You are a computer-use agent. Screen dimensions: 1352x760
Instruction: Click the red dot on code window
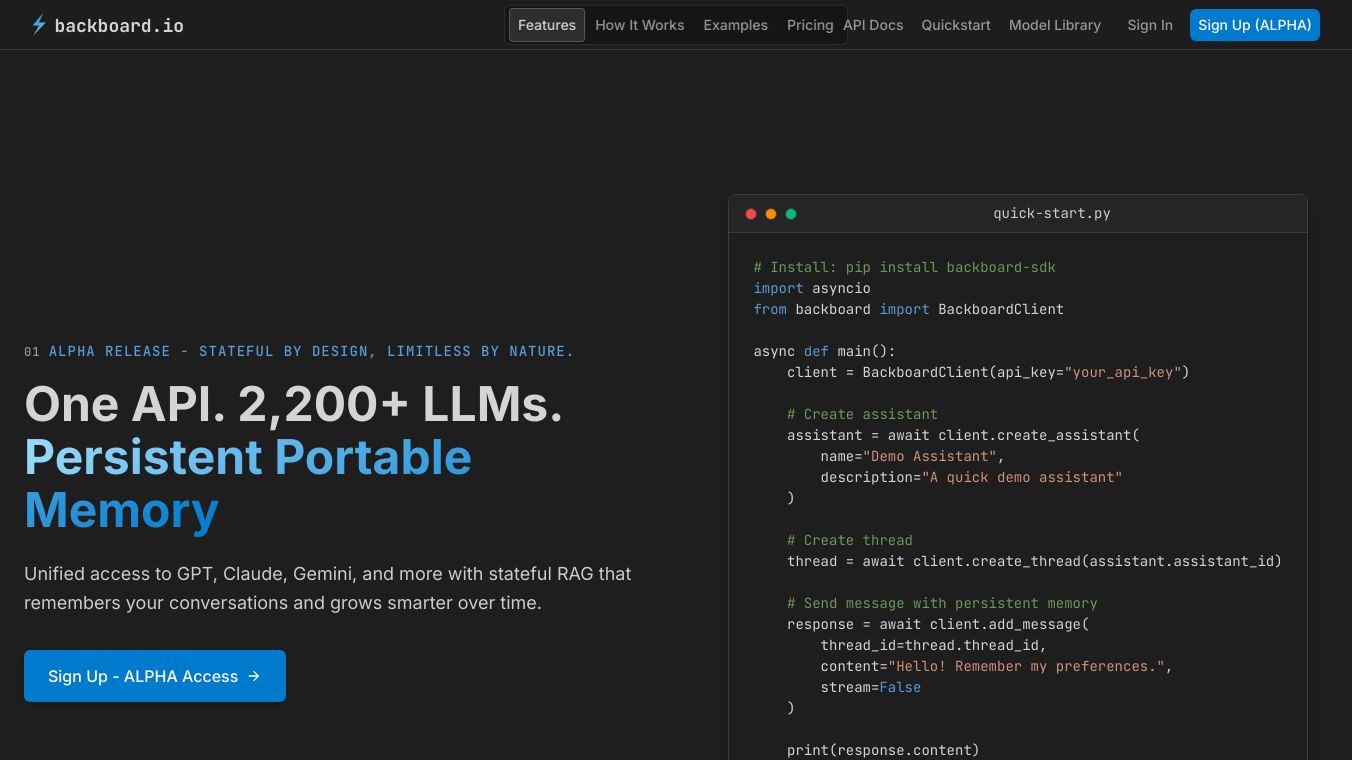pos(751,214)
